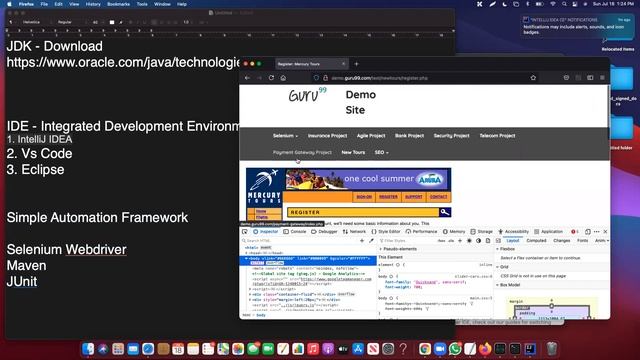This screenshot has height=360, width=640.
Task: Open the Bookmarks menu in the menu bar
Action: [118, 4]
